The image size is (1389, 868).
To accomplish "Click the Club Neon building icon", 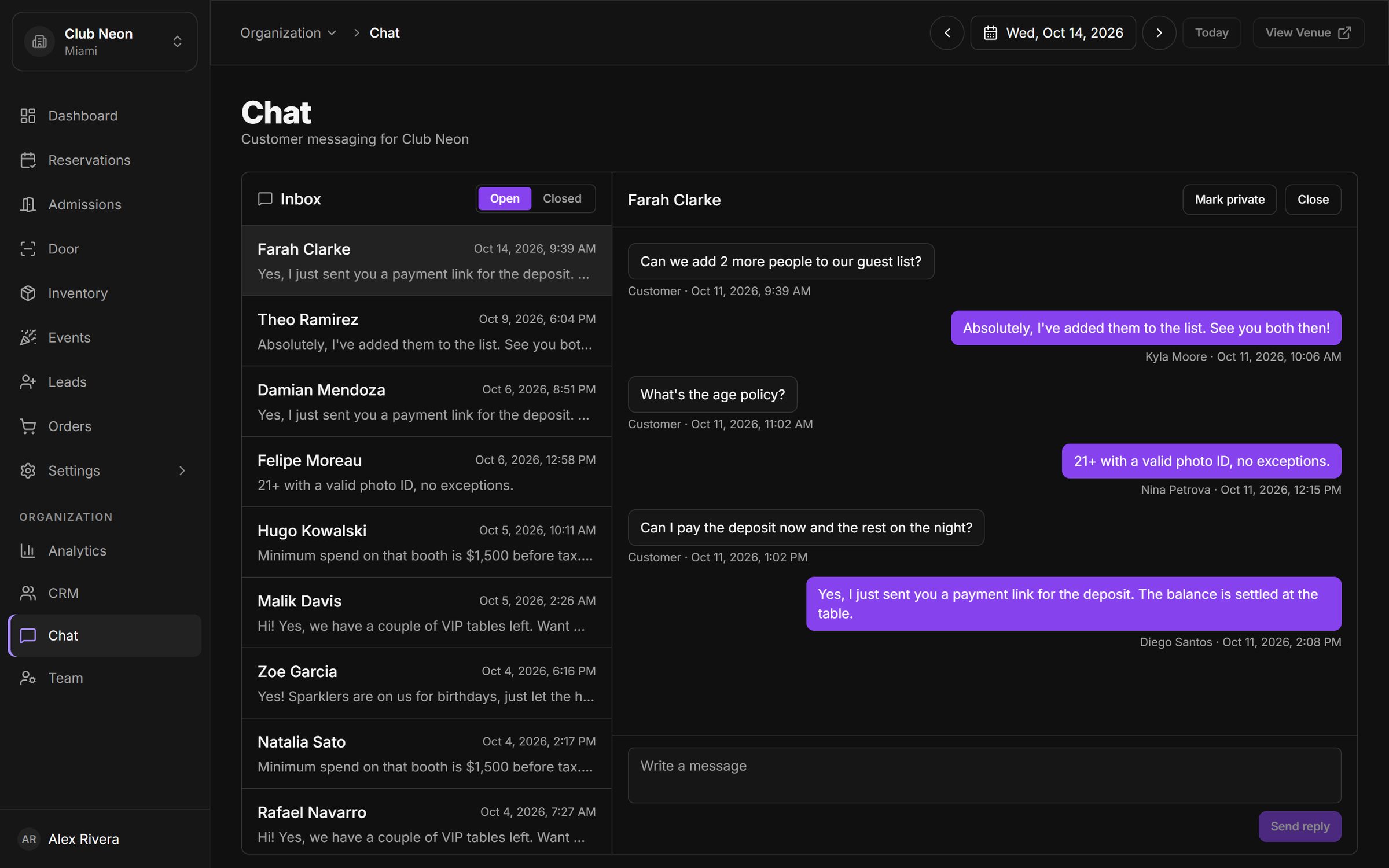I will [x=39, y=42].
